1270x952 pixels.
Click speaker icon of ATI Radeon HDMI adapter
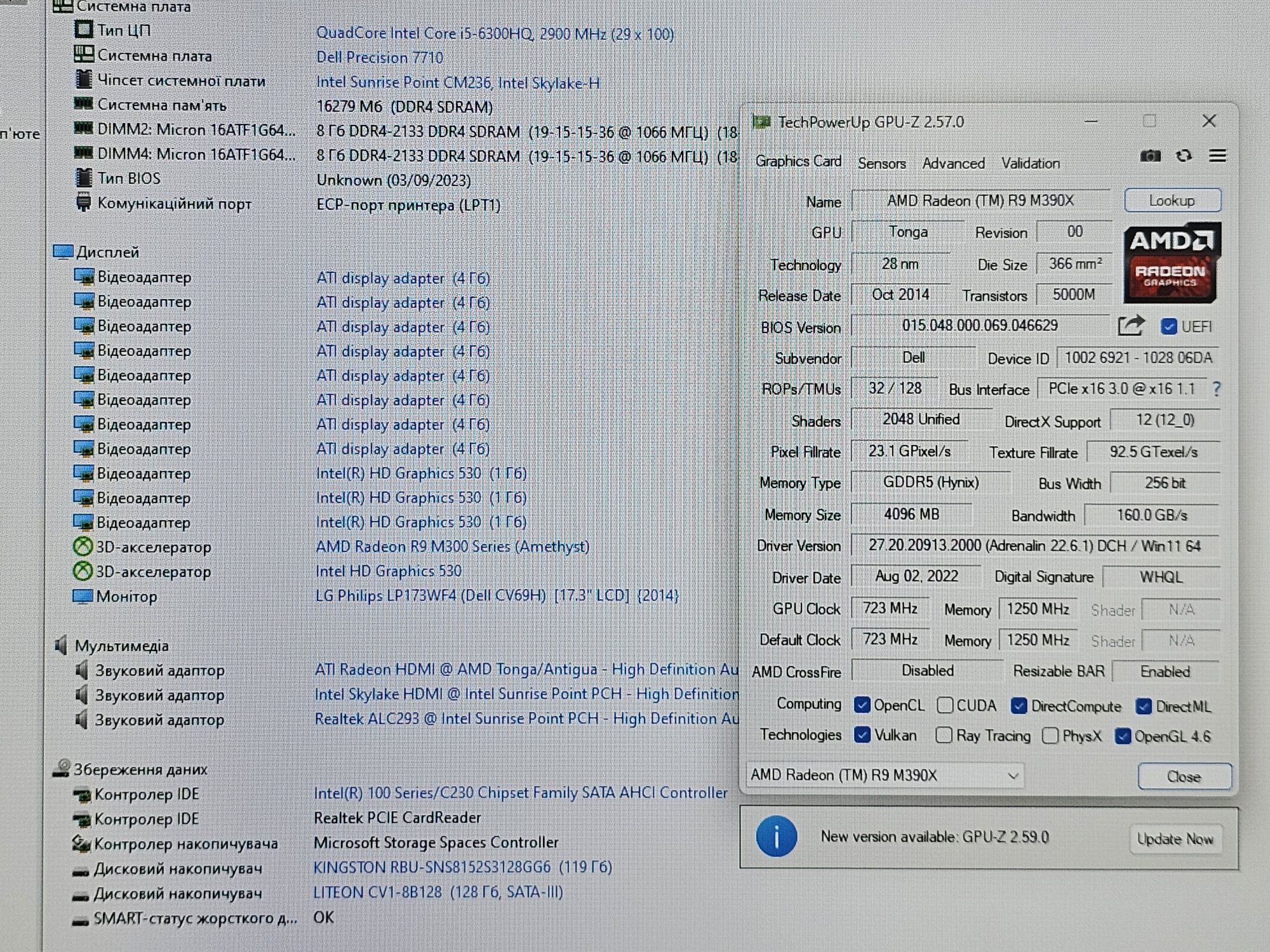[x=81, y=670]
